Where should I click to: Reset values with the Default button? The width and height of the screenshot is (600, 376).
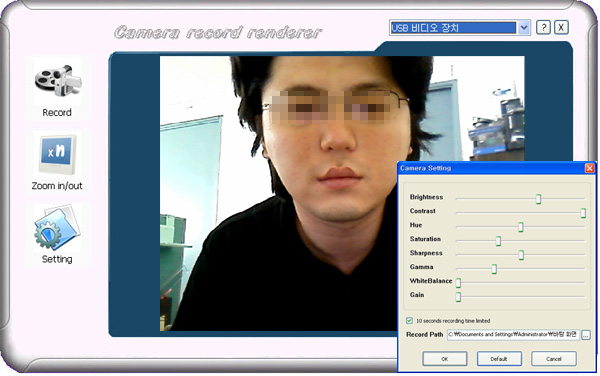pyautogui.click(x=499, y=359)
